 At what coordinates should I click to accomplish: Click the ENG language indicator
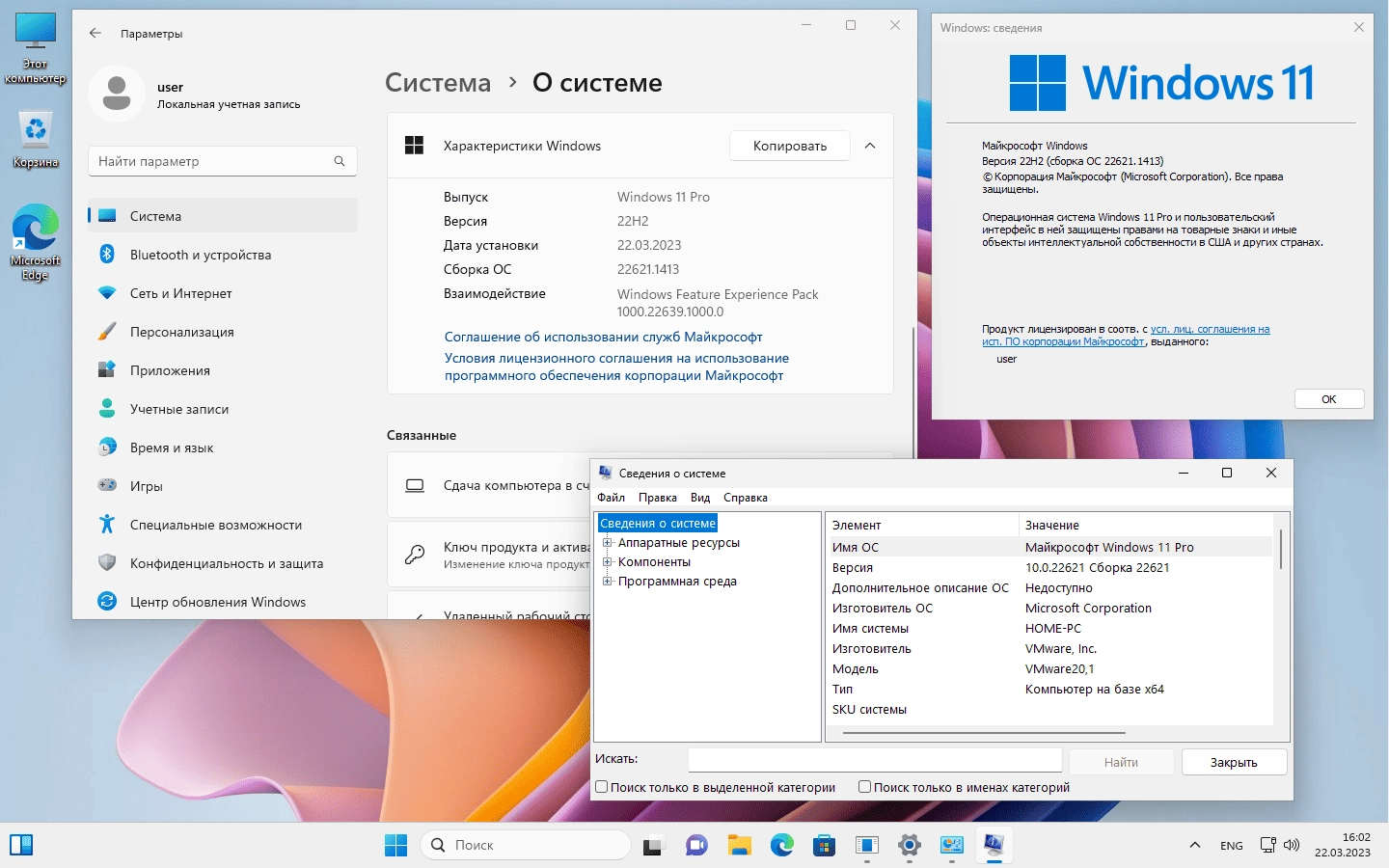[x=1231, y=846]
